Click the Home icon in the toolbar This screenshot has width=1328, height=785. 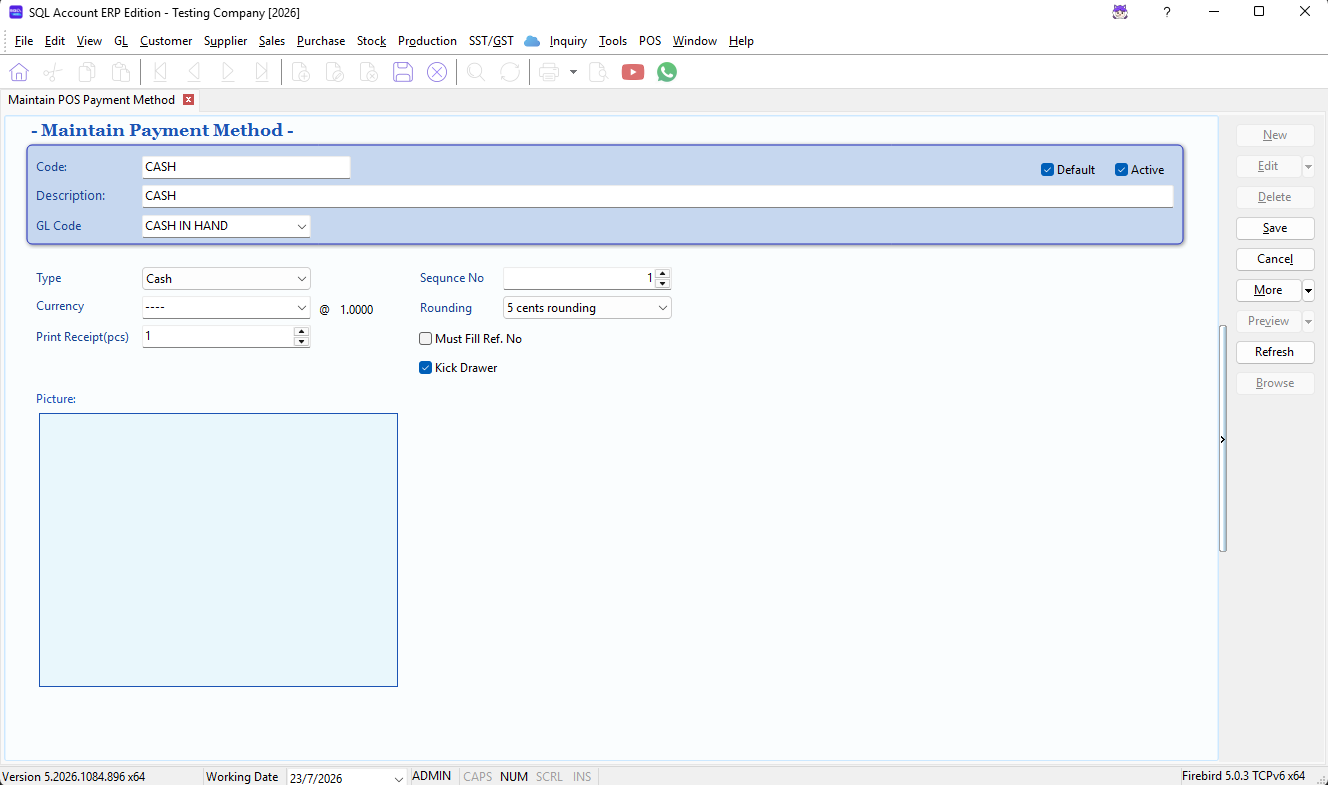[x=19, y=72]
